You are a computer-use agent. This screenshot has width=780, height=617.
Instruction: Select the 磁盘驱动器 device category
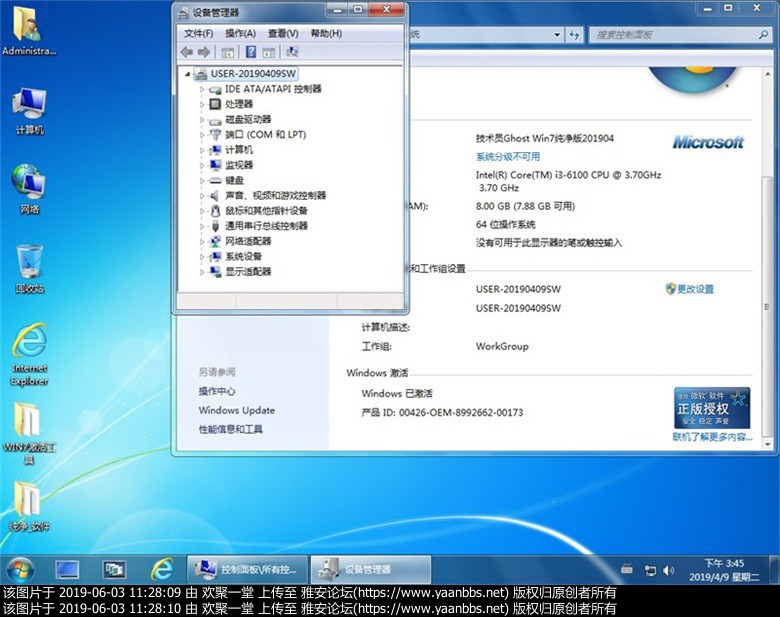(x=248, y=119)
